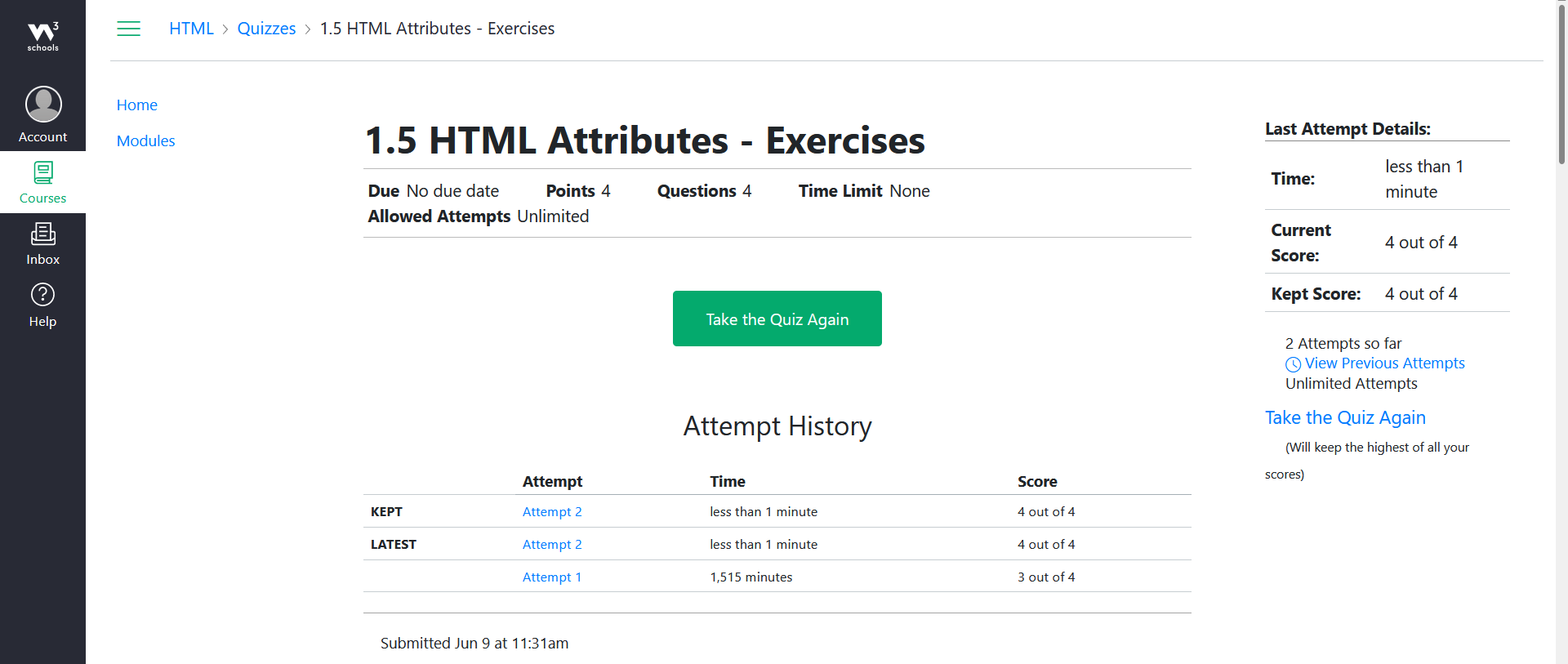Screen dimensions: 1568x664
Task: Open Attempt 2 in the KEPT row
Action: [x=552, y=511]
